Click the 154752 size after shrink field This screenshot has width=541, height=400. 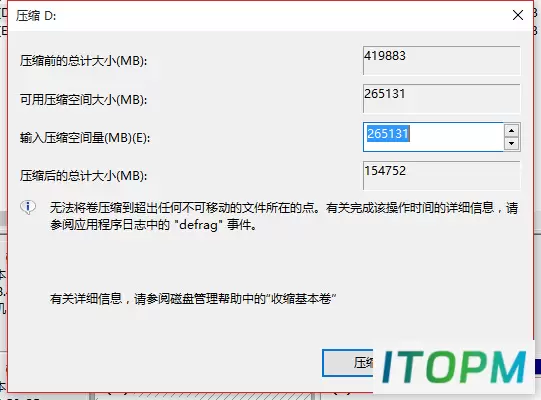coord(441,175)
